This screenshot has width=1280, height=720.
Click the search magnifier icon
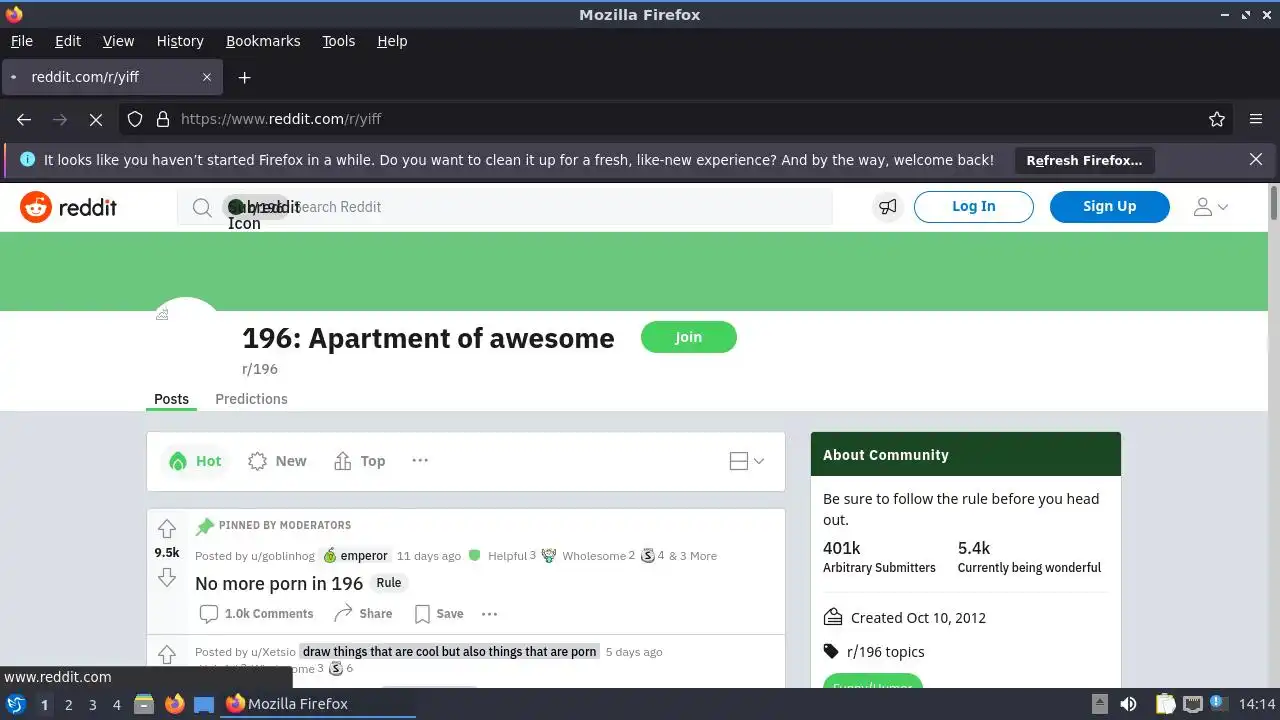point(202,207)
